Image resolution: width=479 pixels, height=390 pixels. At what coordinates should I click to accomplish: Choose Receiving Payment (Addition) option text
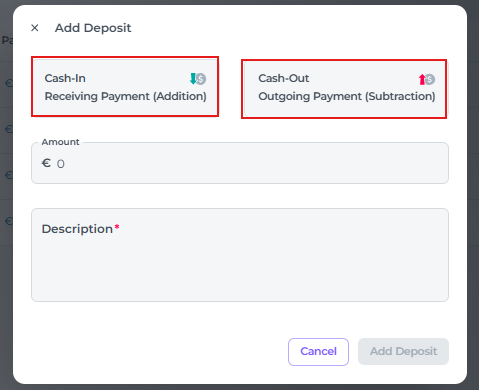(x=126, y=96)
